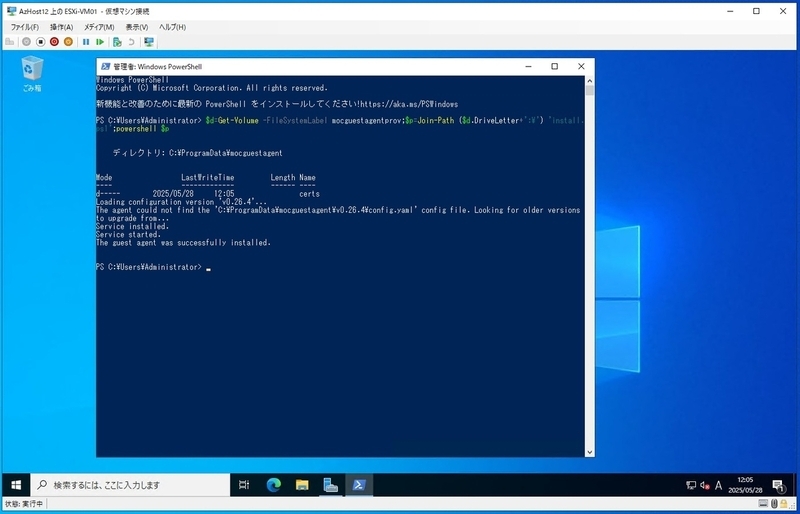Open Server Manager from the guest taskbar

tap(331, 485)
